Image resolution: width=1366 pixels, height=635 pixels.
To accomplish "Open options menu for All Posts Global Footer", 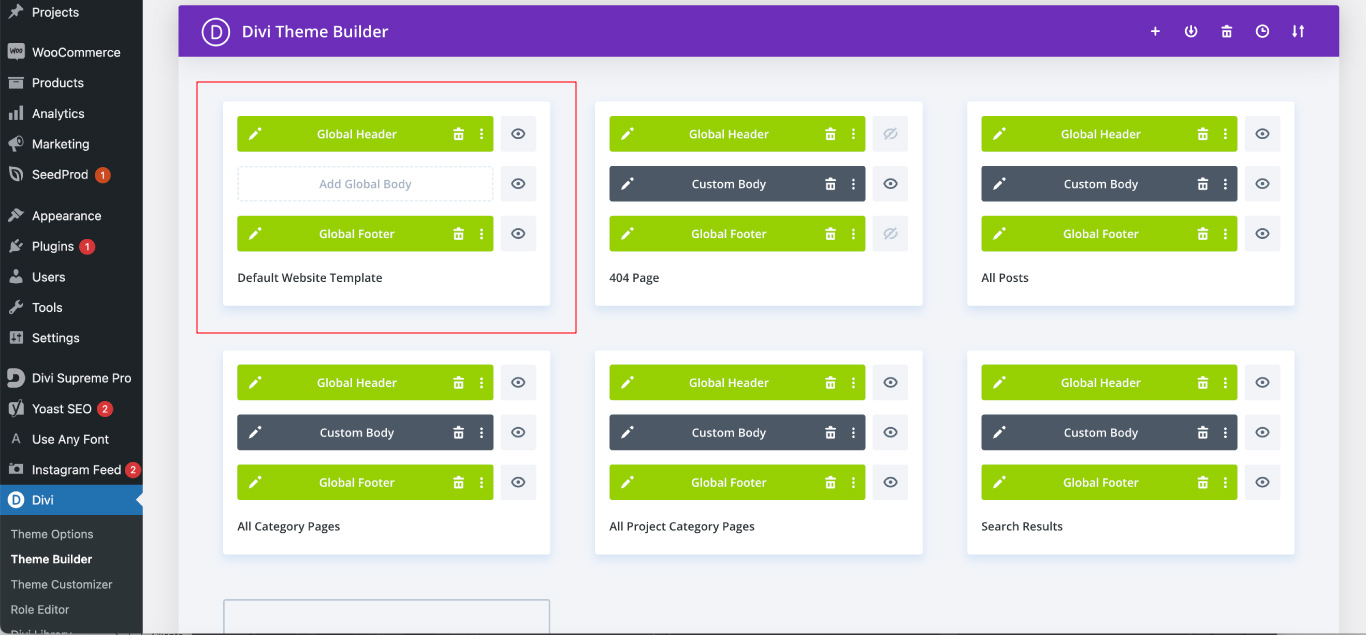I will 1225,234.
